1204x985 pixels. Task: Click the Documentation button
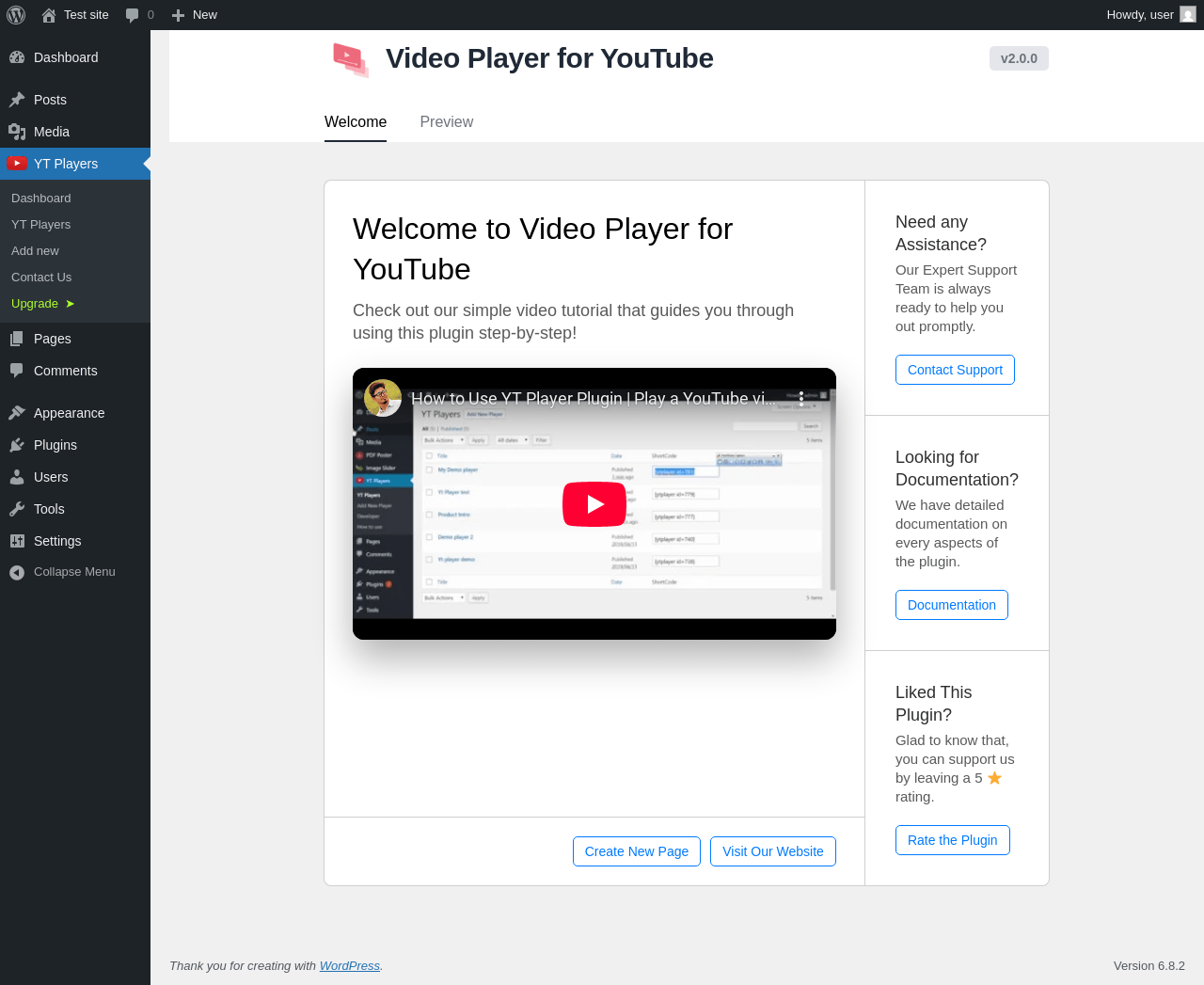click(x=952, y=605)
